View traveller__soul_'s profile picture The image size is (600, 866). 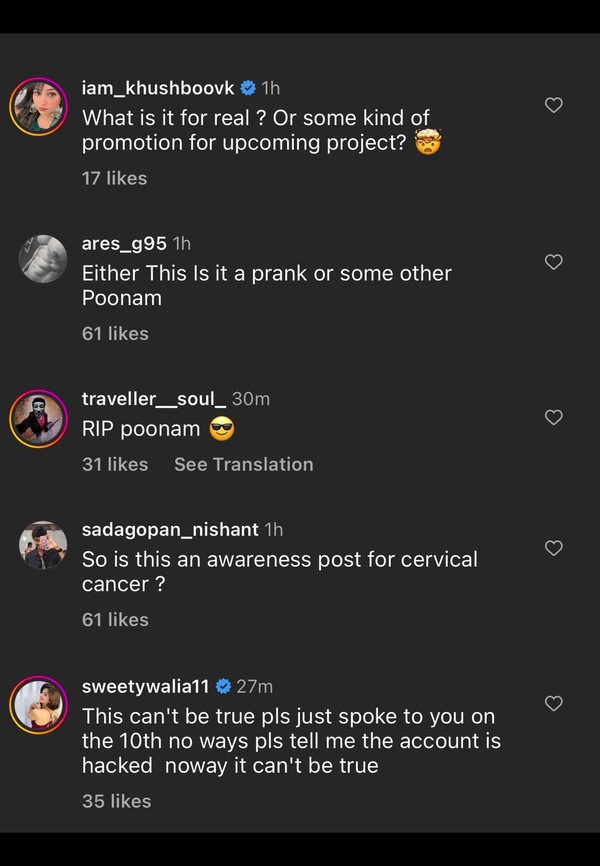pyautogui.click(x=39, y=417)
